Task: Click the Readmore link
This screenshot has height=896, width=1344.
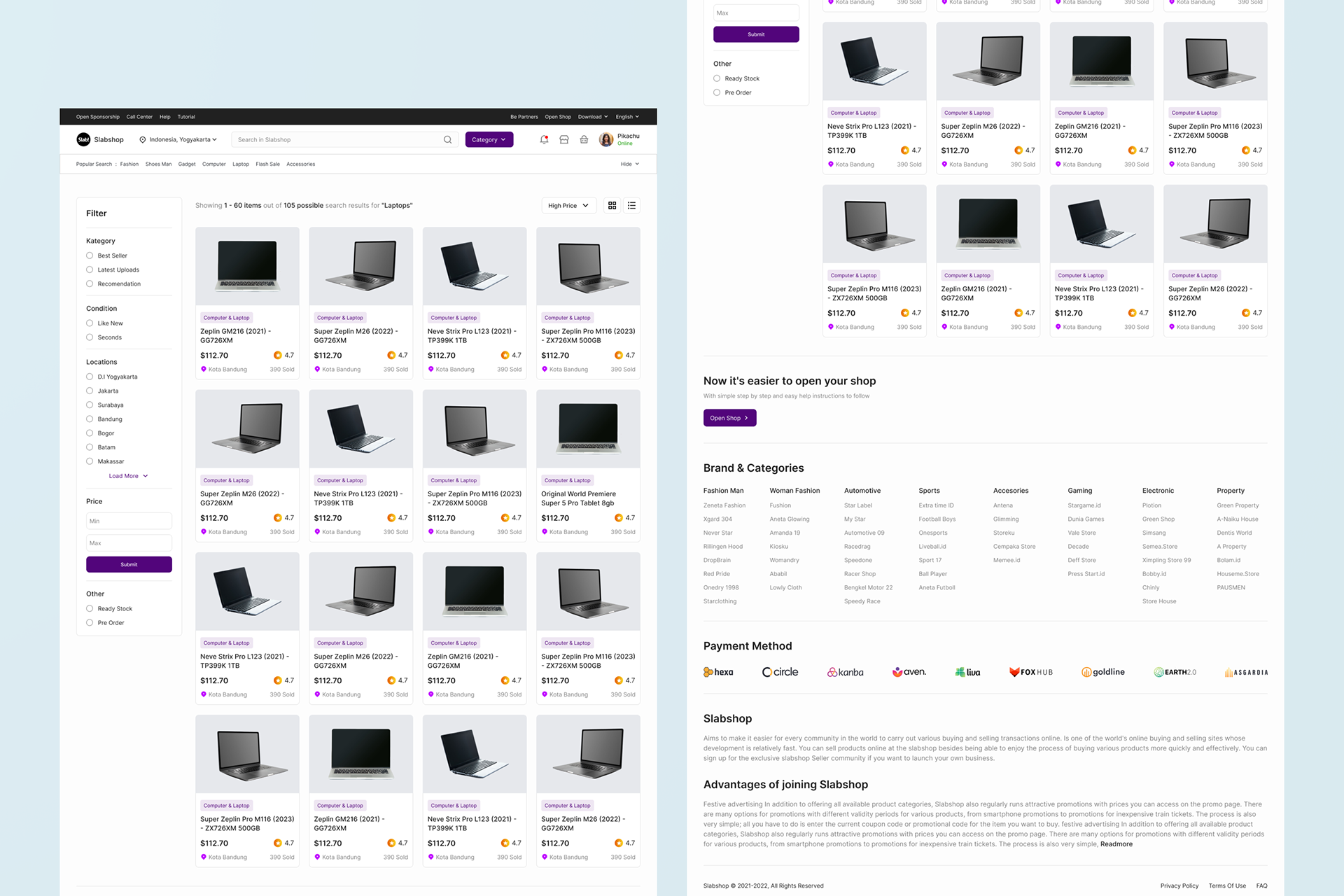Action: (x=1116, y=844)
